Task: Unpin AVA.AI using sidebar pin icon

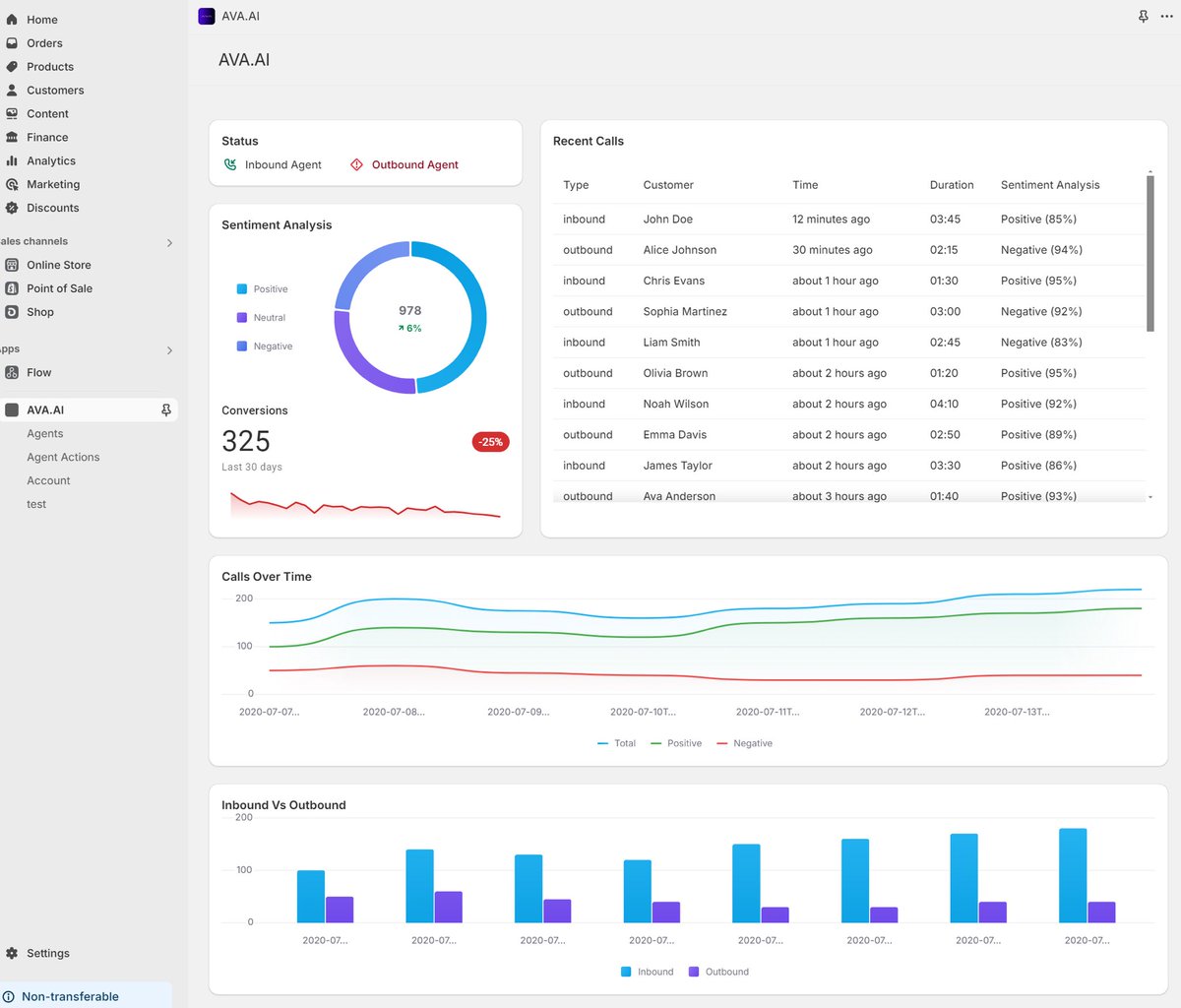Action: 166,409
